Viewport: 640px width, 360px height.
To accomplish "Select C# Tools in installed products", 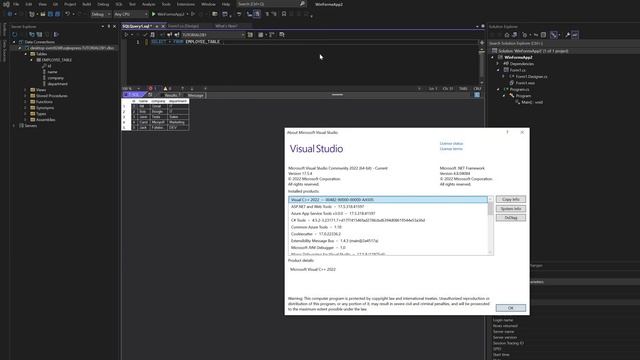I will [x=388, y=220].
